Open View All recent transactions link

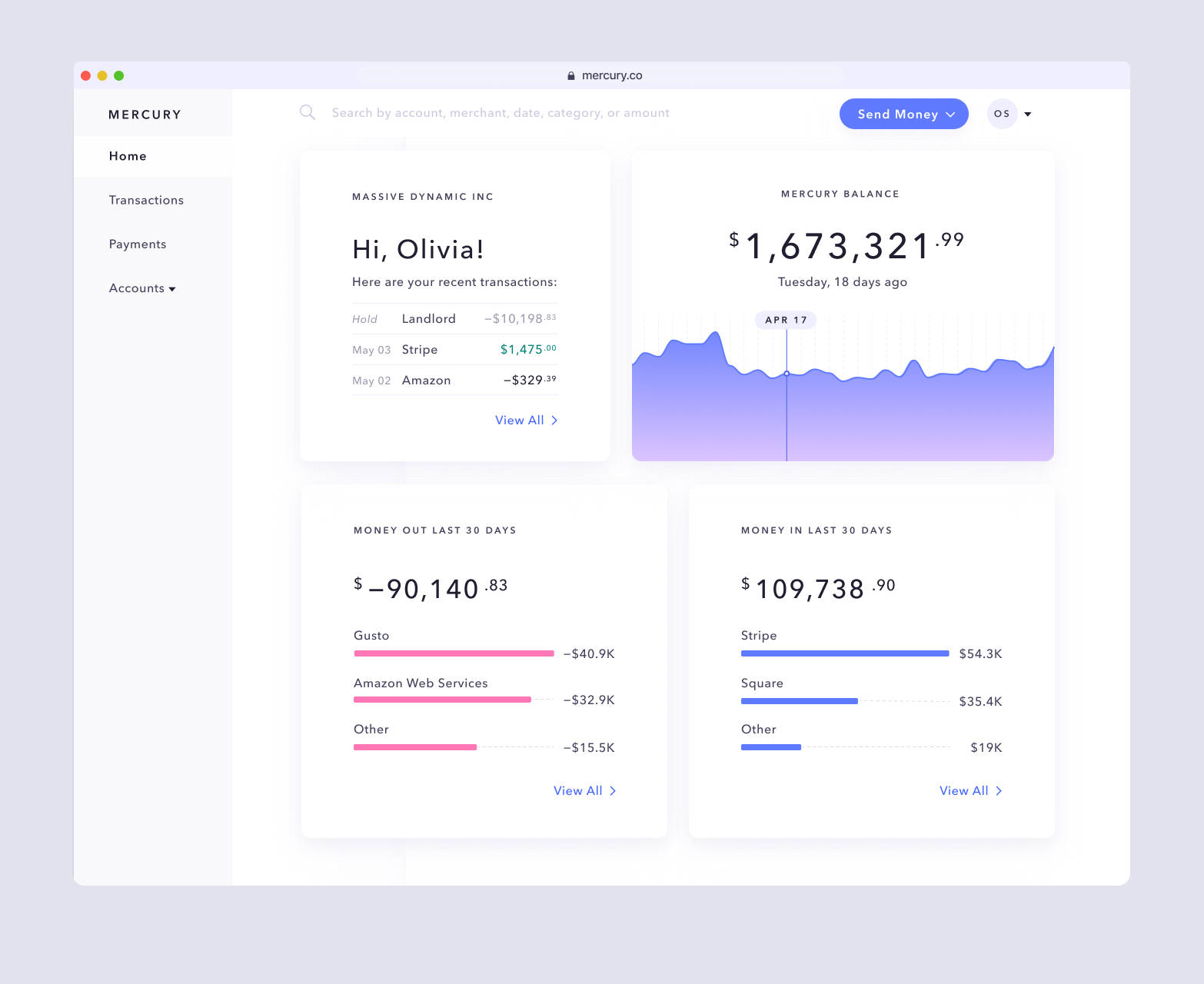click(x=520, y=421)
